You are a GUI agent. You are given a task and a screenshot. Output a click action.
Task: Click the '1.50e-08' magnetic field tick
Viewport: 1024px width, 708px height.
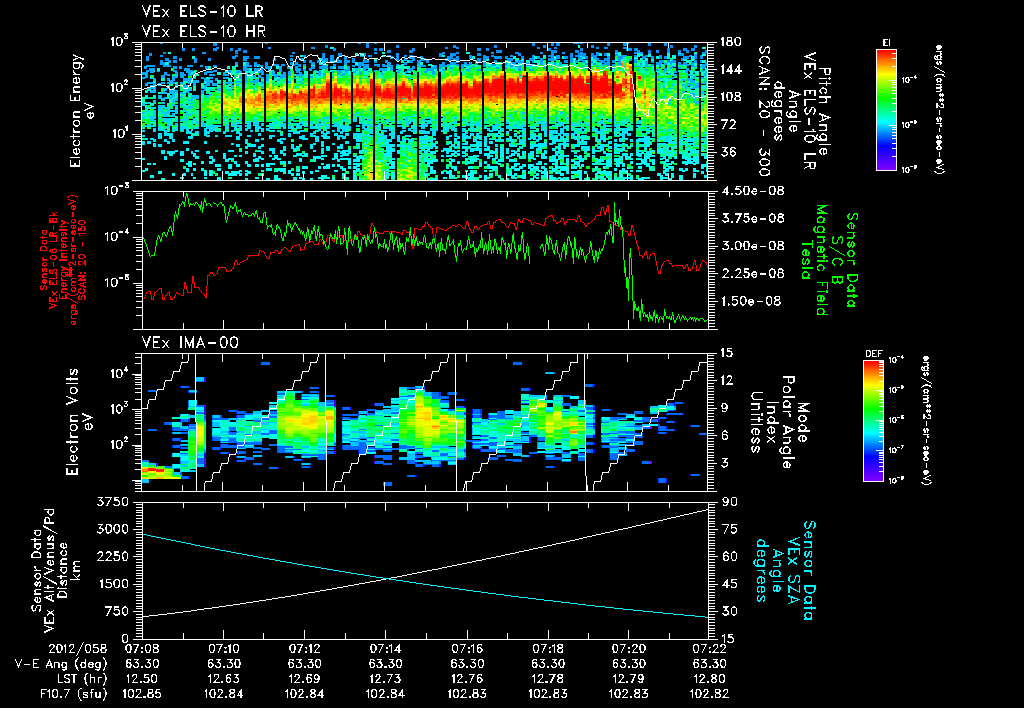click(752, 301)
